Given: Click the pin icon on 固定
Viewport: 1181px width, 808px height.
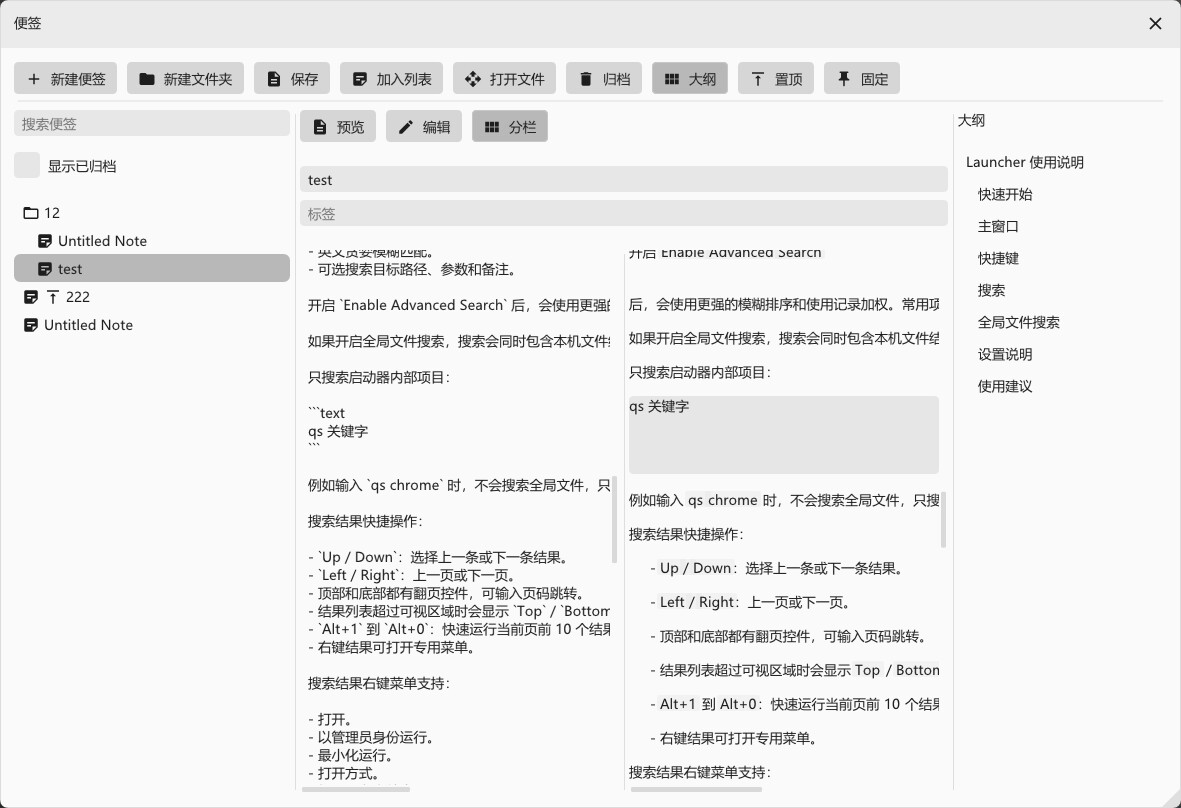Looking at the screenshot, I should pyautogui.click(x=844, y=79).
